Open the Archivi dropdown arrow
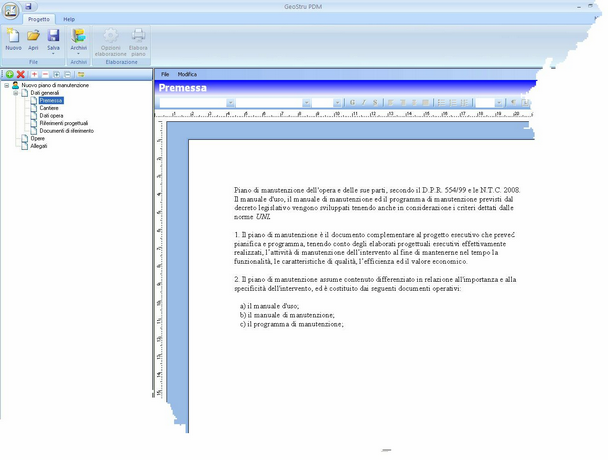 [78, 54]
